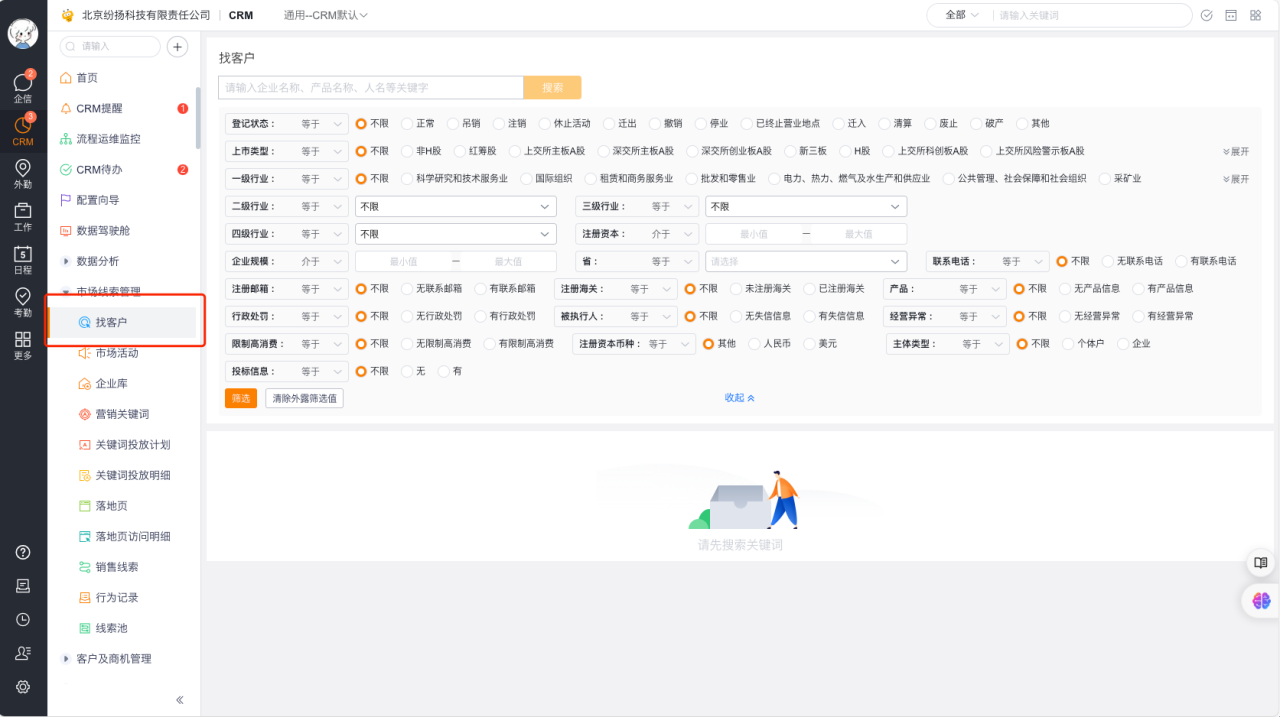Select 吊销 radio for 登记状态
1280x717 pixels.
click(x=453, y=124)
